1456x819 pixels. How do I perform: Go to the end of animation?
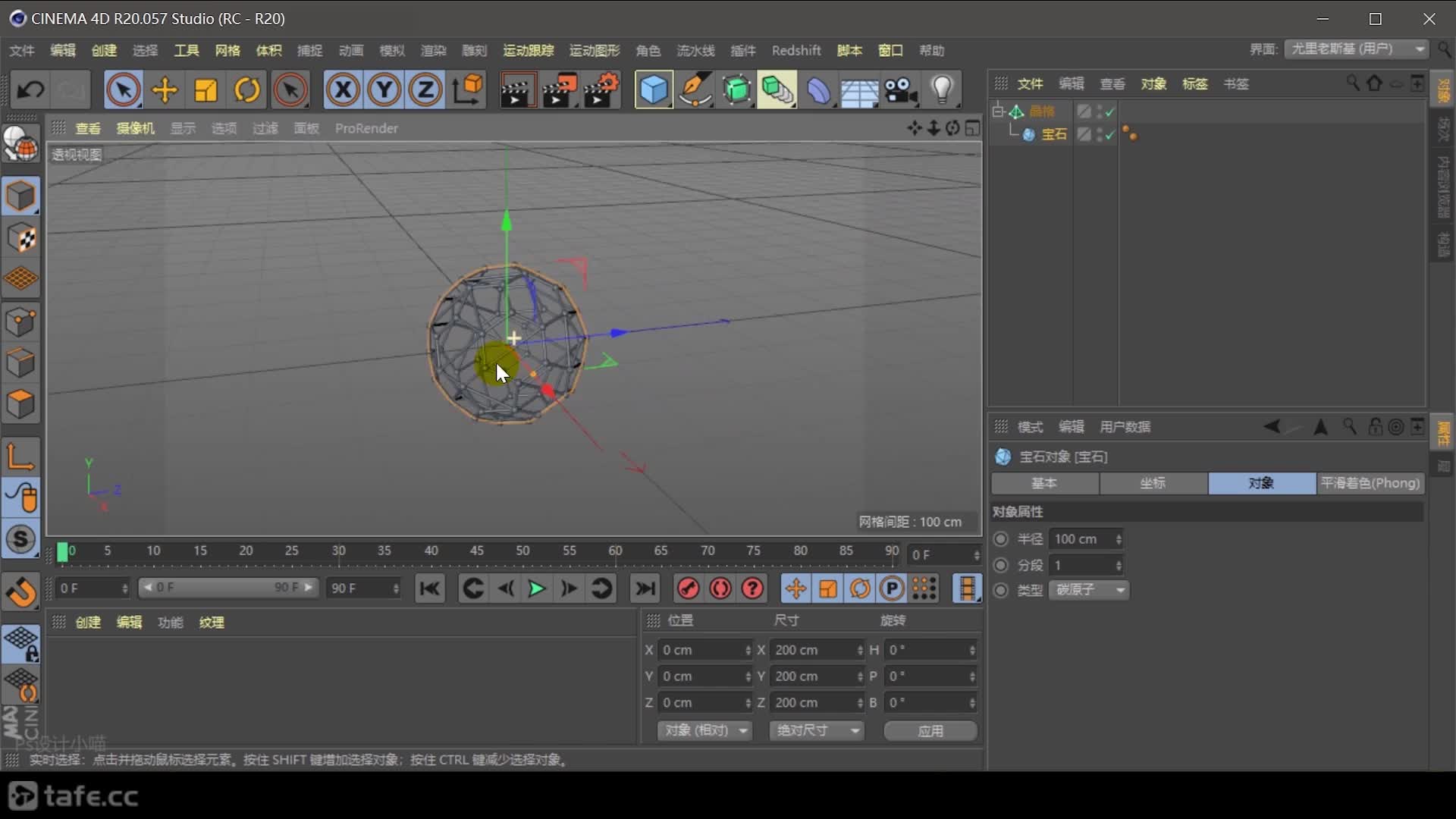point(645,588)
